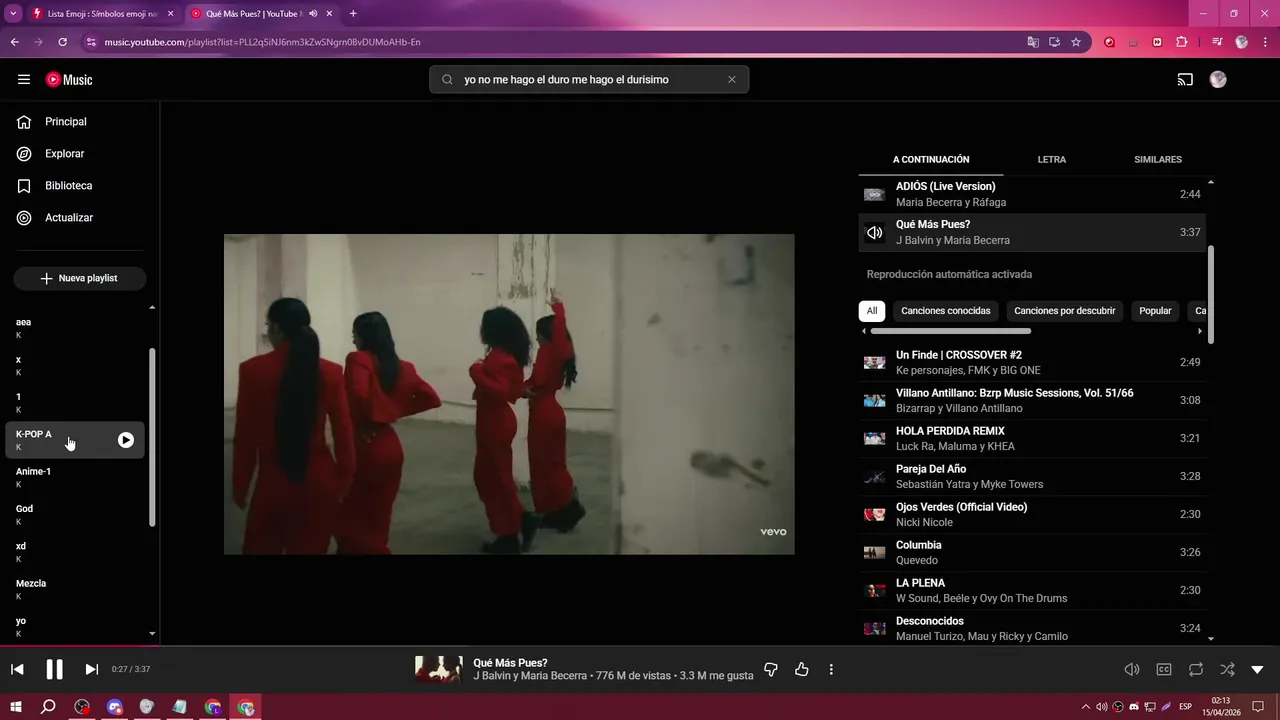1280x720 pixels.
Task: Play LA PLENA track
Action: 1032,590
